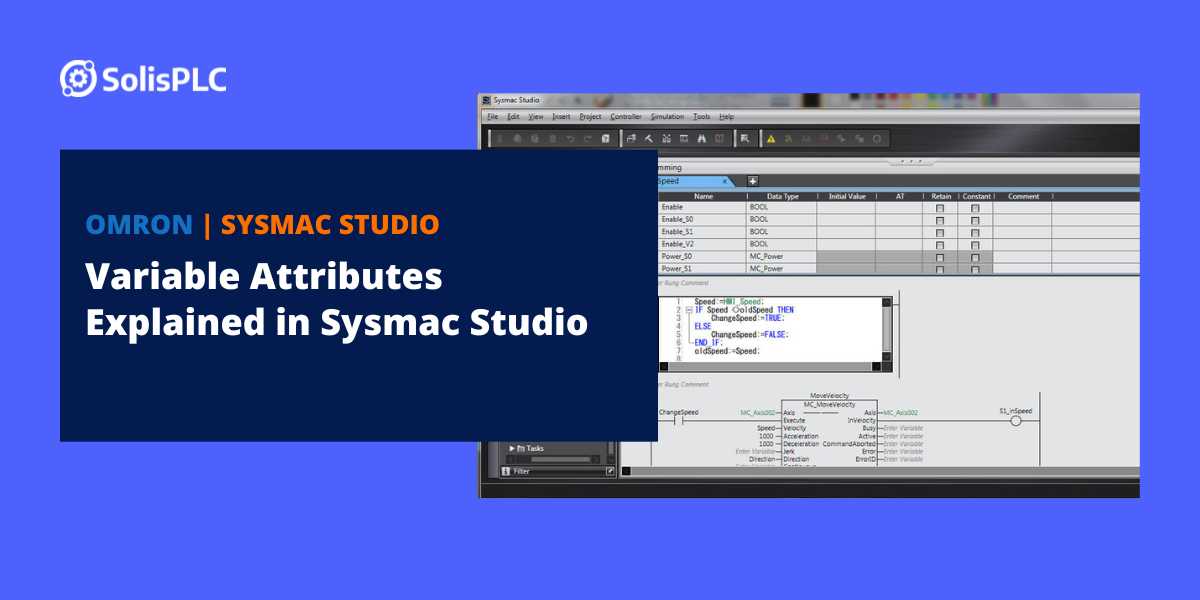This screenshot has width=1200, height=600.
Task: Close the Speed tab
Action: tap(725, 182)
